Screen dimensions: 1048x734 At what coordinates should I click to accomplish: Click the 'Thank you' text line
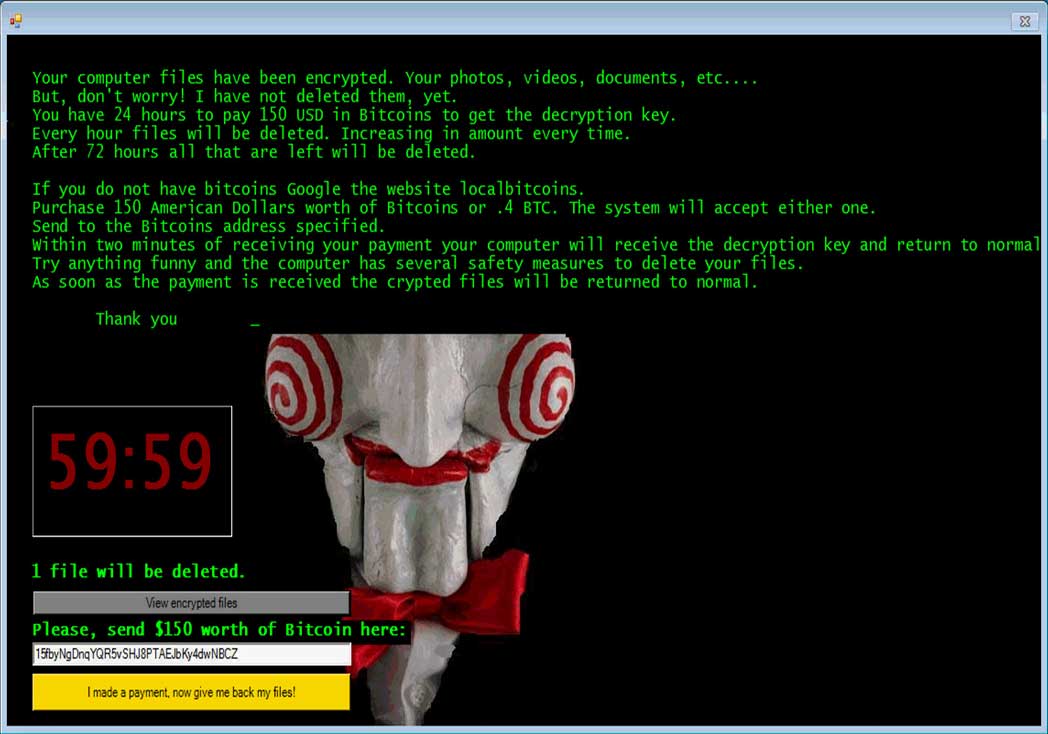click(x=136, y=318)
